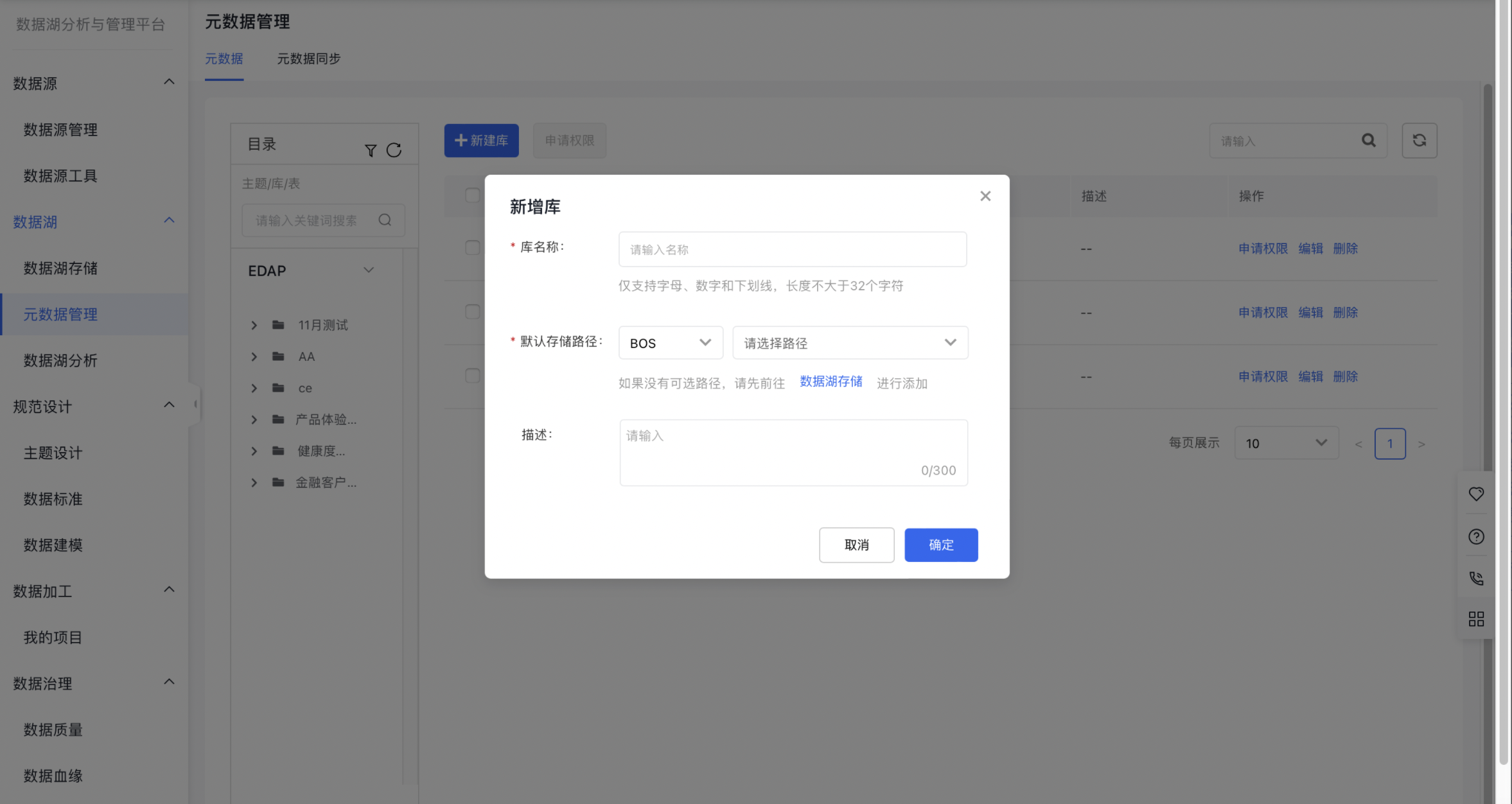Open 主题设计 in the sidebar
This screenshot has width=1512, height=804.
(53, 453)
